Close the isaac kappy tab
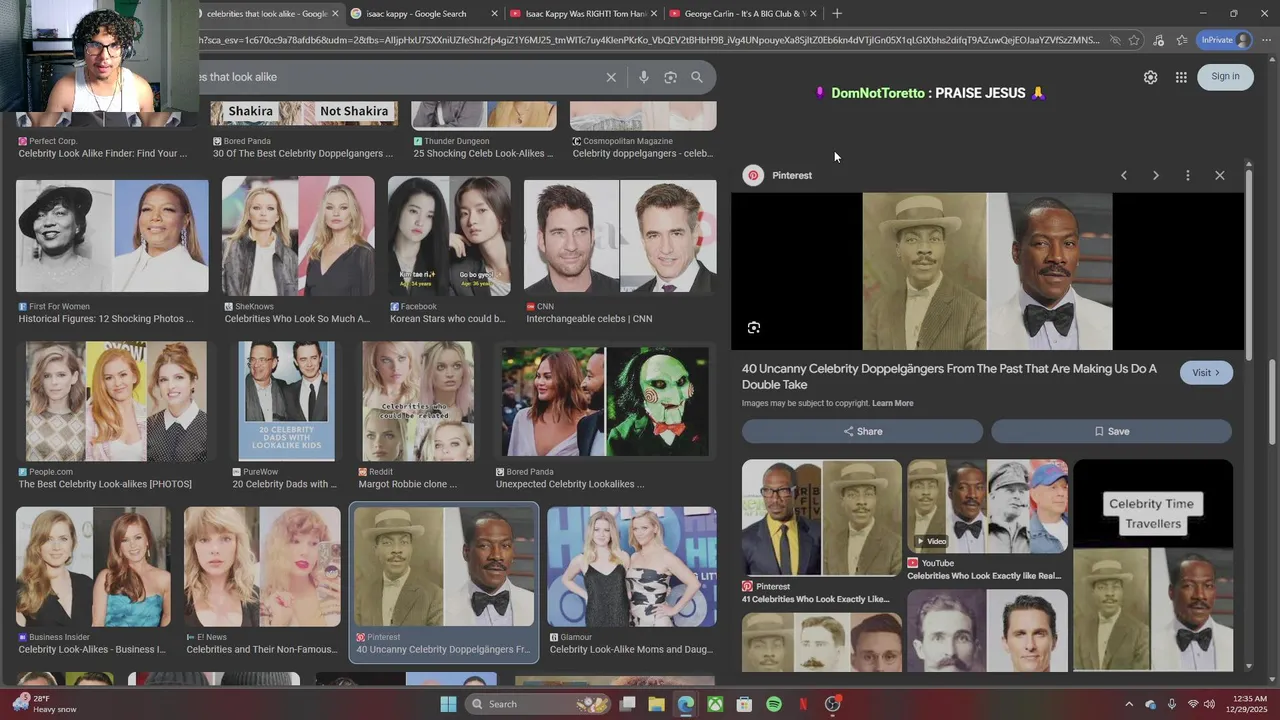This screenshot has width=1280, height=720. pos(494,13)
